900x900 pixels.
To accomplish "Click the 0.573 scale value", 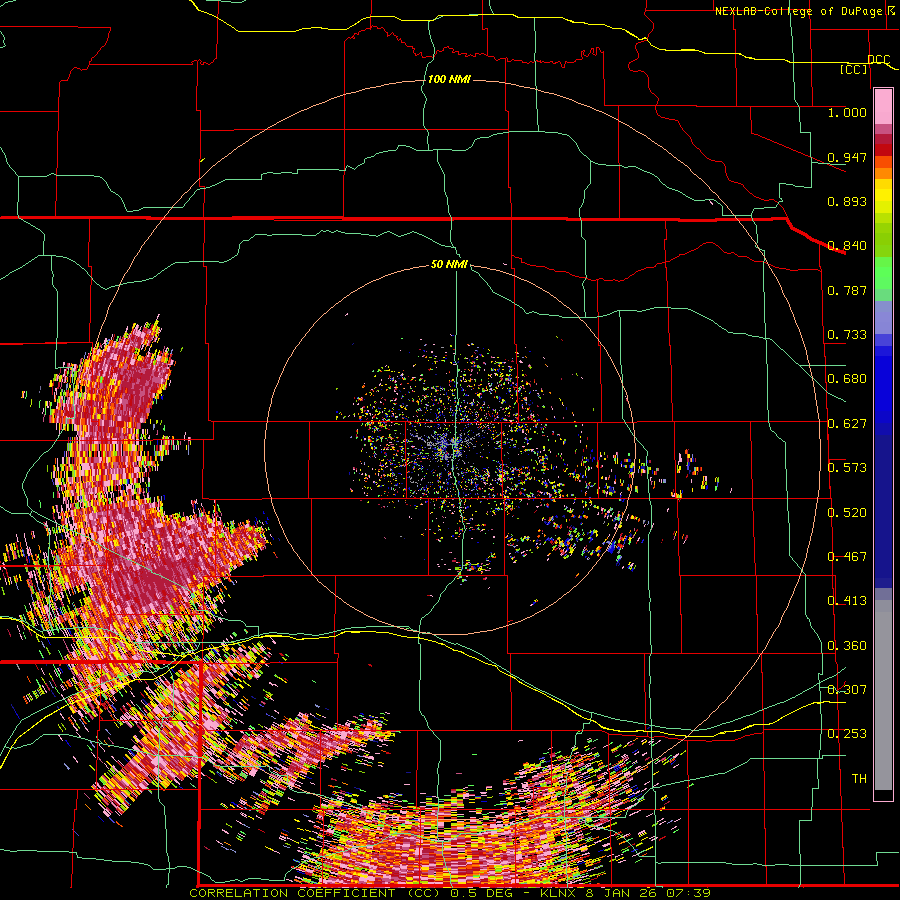I will pos(847,468).
